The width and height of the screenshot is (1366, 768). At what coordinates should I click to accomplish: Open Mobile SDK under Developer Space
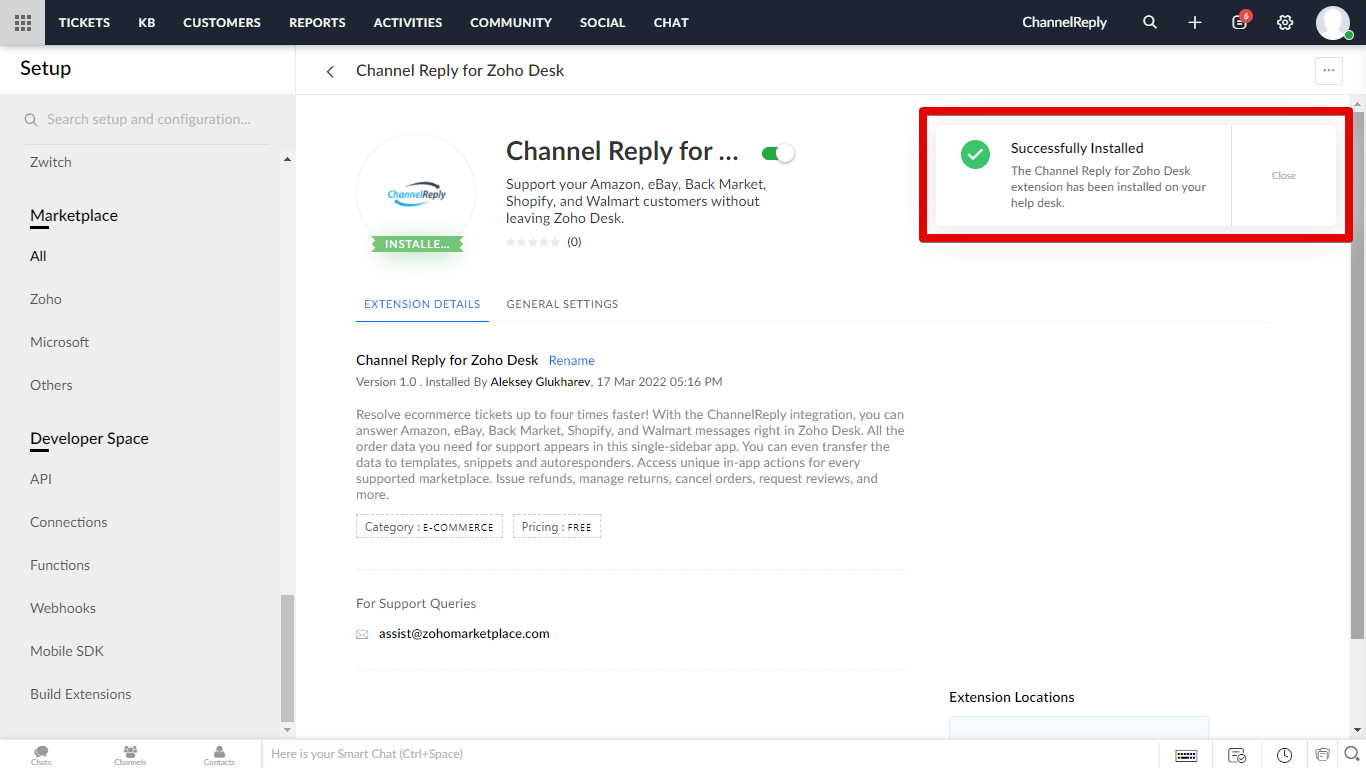[67, 651]
